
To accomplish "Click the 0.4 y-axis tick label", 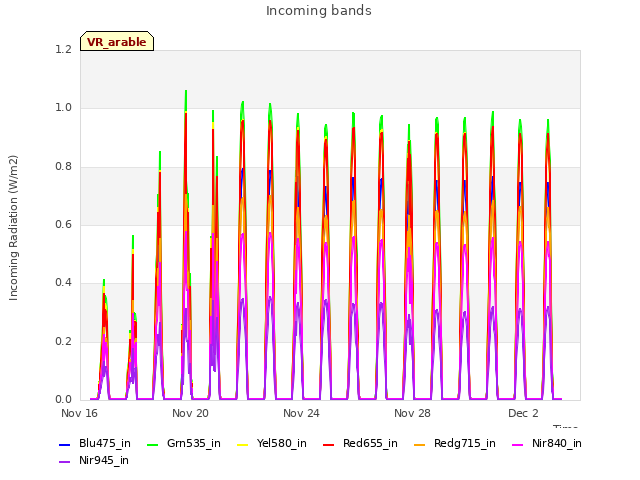I will click(63, 282).
